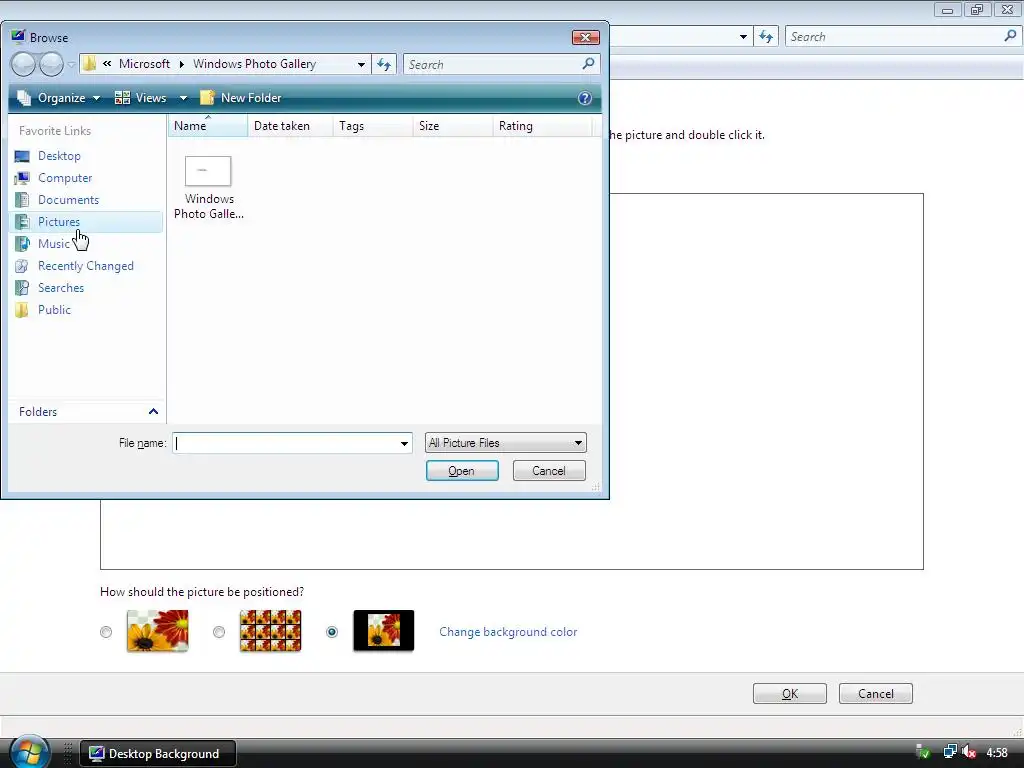Open File name dropdown arrow
The width and height of the screenshot is (1024, 768).
pos(404,443)
